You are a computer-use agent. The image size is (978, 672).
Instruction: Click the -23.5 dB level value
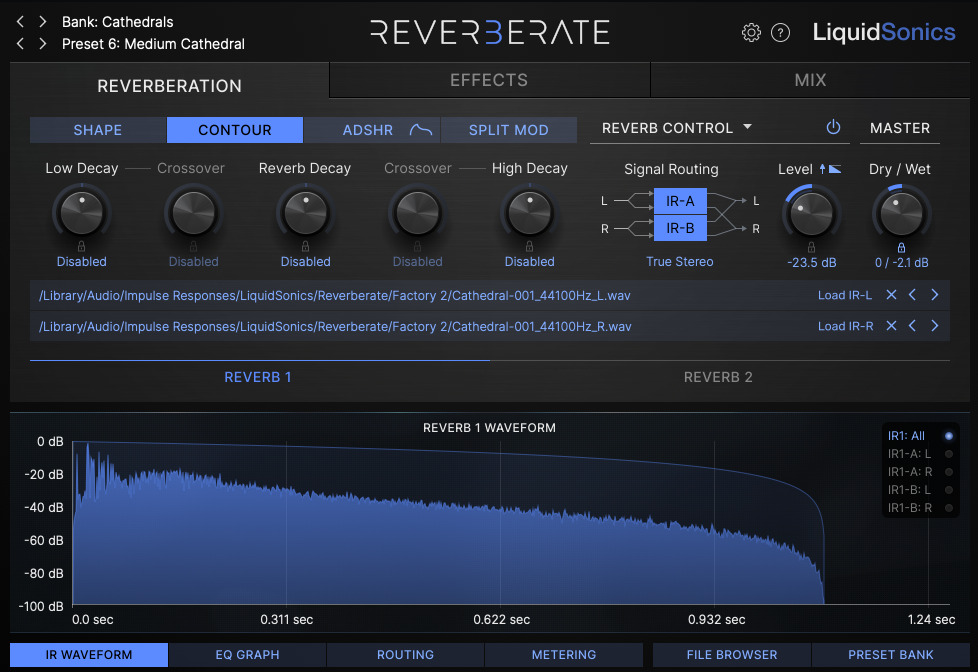(811, 263)
